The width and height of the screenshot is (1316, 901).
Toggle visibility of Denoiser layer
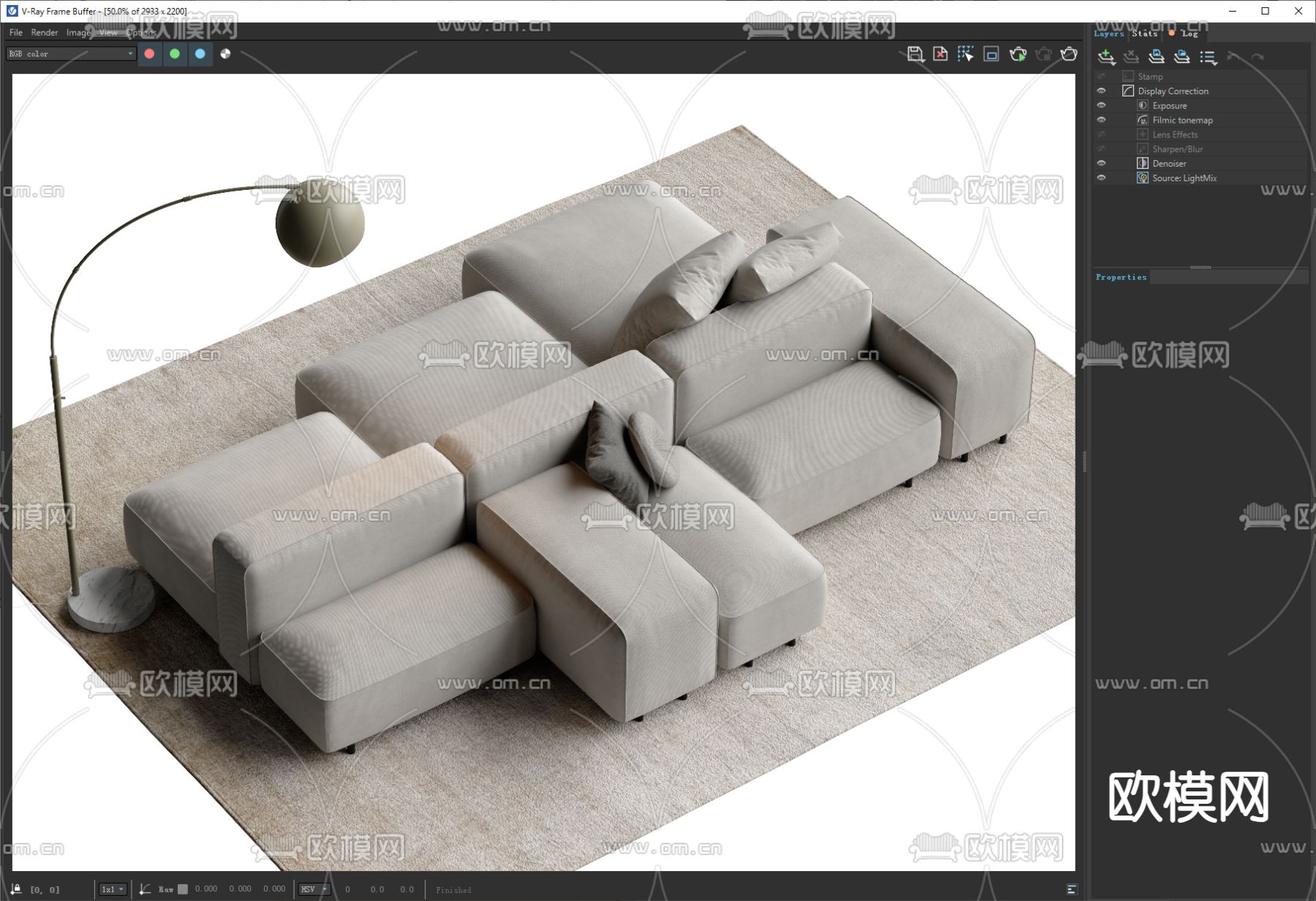(1101, 164)
